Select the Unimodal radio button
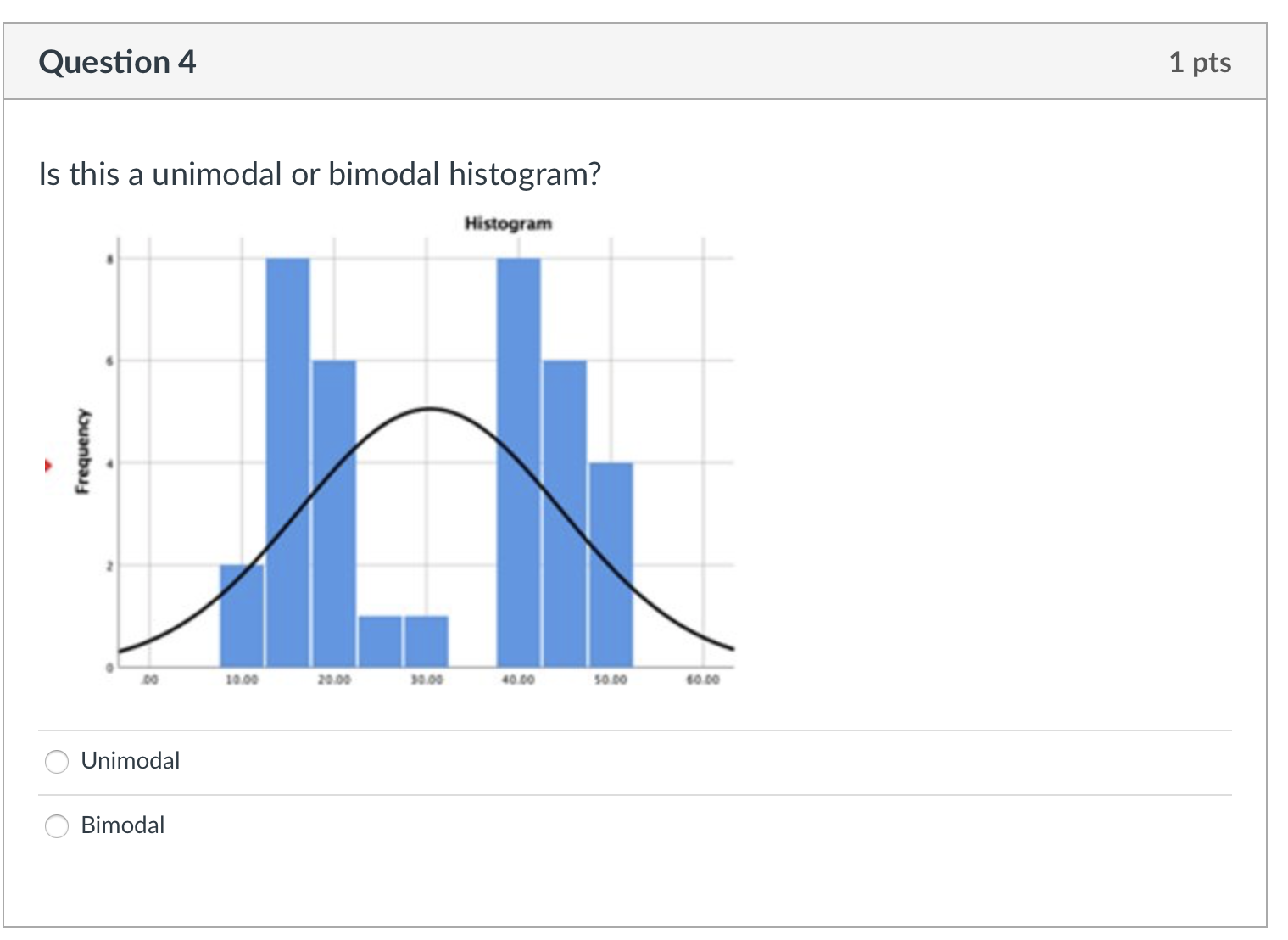Viewport: 1288px width, 940px height. click(56, 762)
